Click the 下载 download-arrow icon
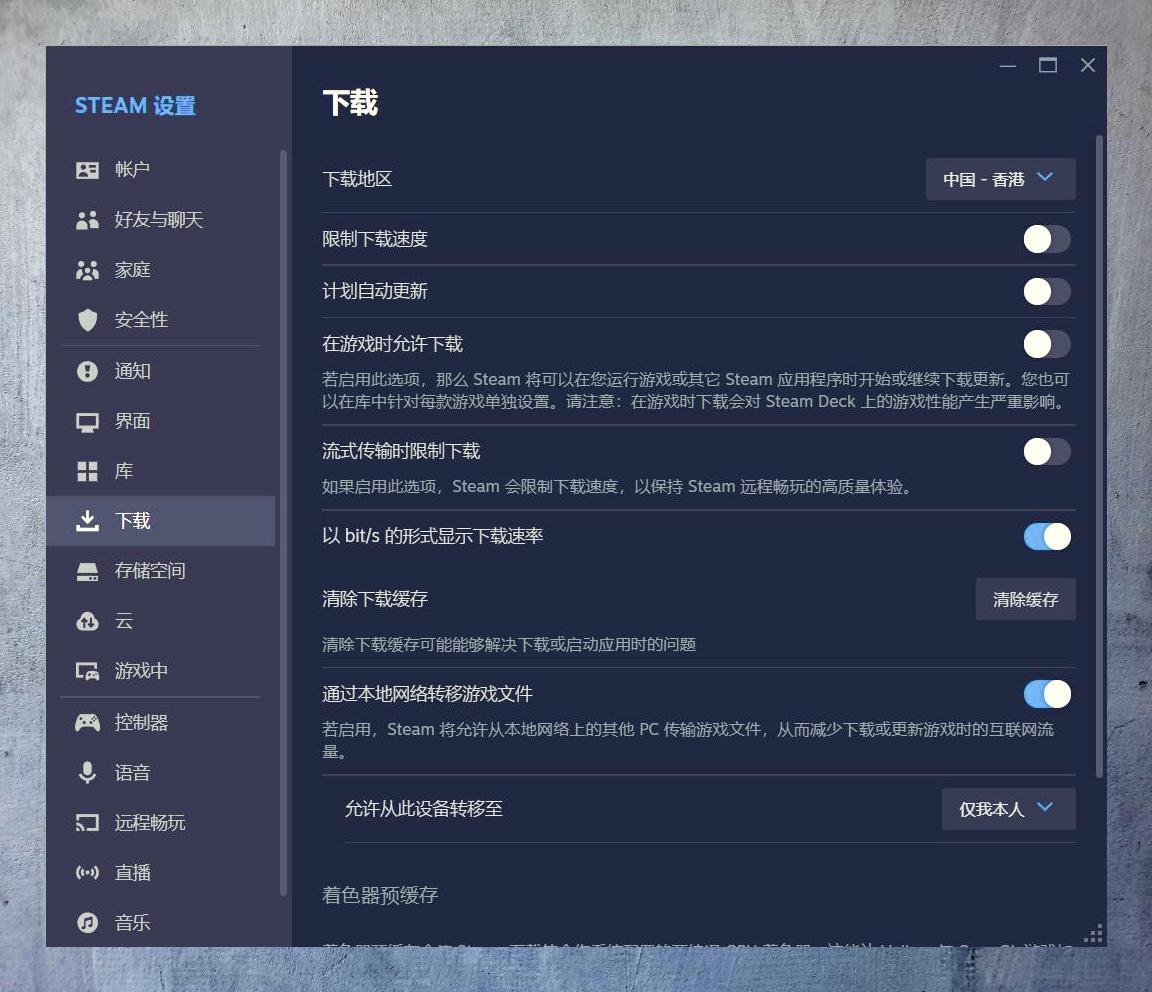Screen dimensions: 1152x992 pyautogui.click(x=87, y=521)
